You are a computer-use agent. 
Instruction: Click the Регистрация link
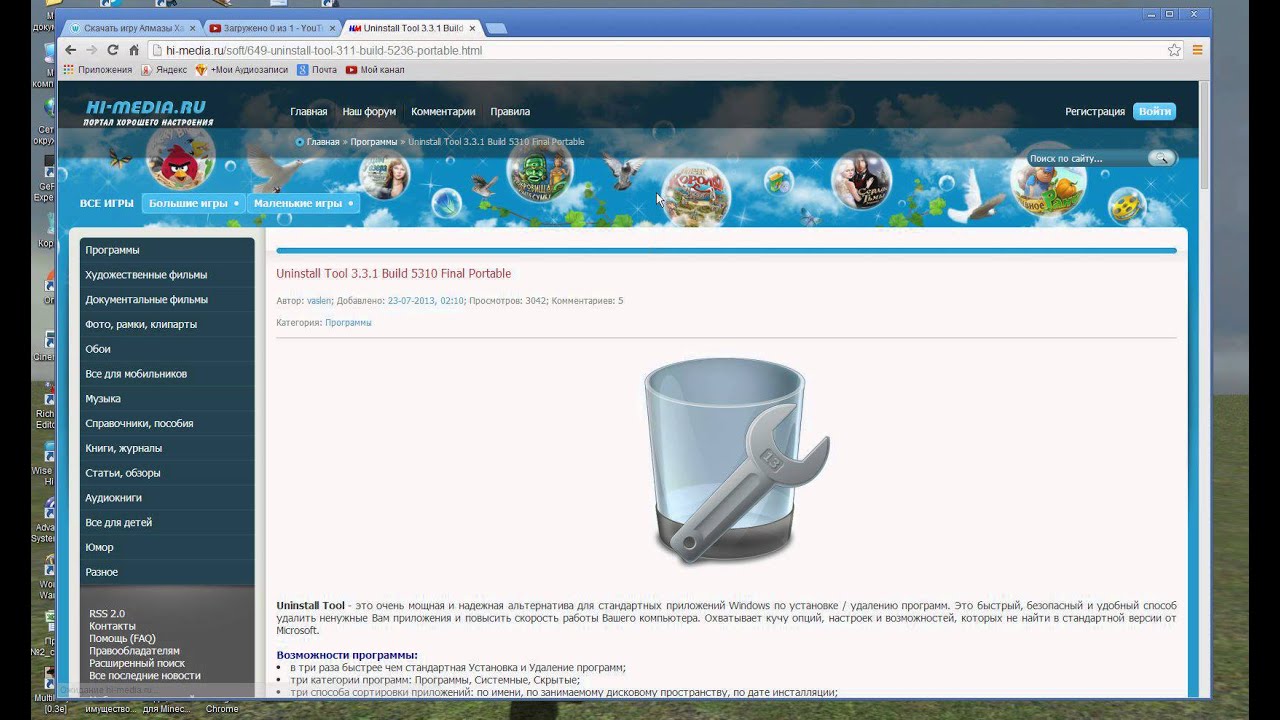pos(1095,112)
